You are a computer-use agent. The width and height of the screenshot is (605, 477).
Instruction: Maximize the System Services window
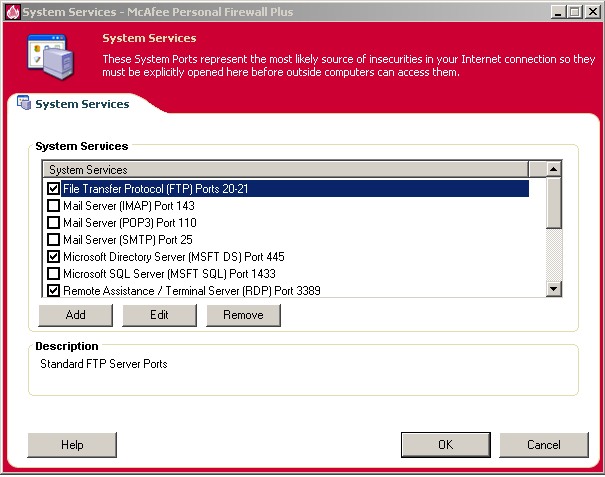pyautogui.click(x=574, y=12)
